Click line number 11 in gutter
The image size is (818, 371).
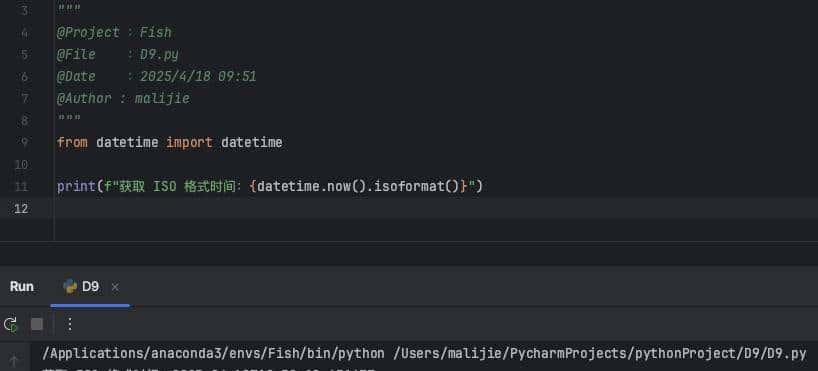(x=20, y=186)
